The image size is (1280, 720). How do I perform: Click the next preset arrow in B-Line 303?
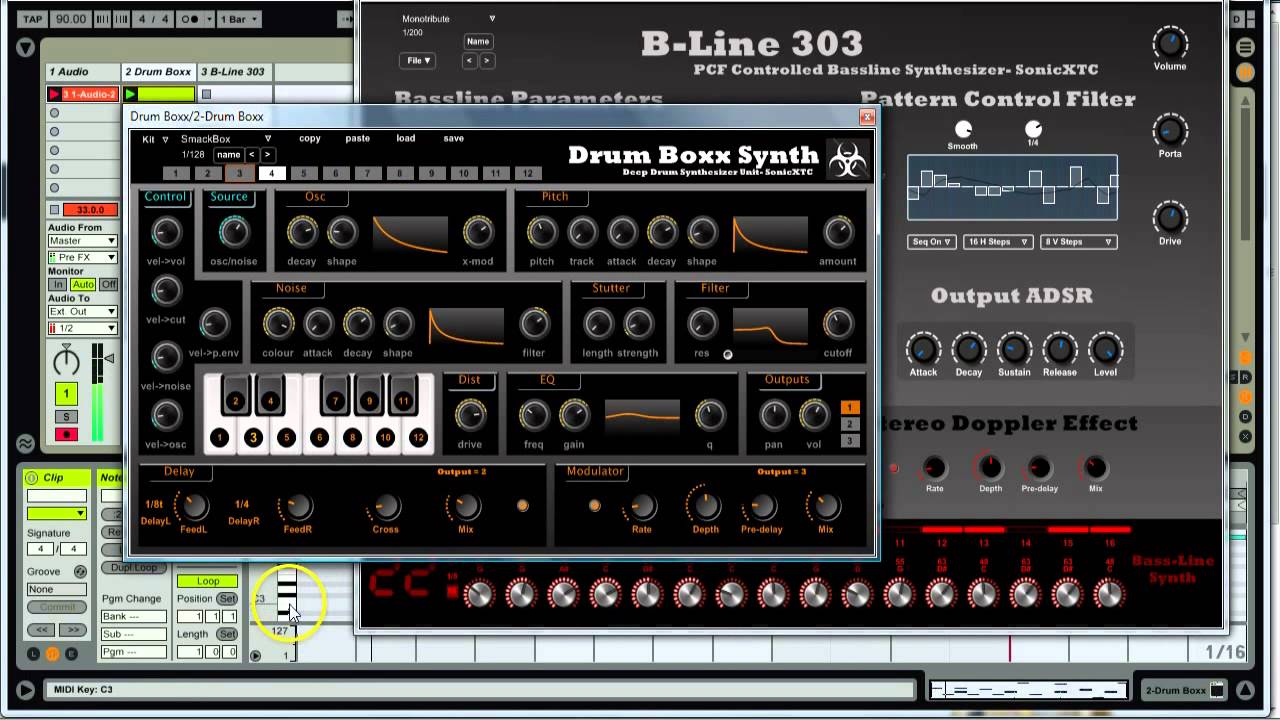click(487, 61)
